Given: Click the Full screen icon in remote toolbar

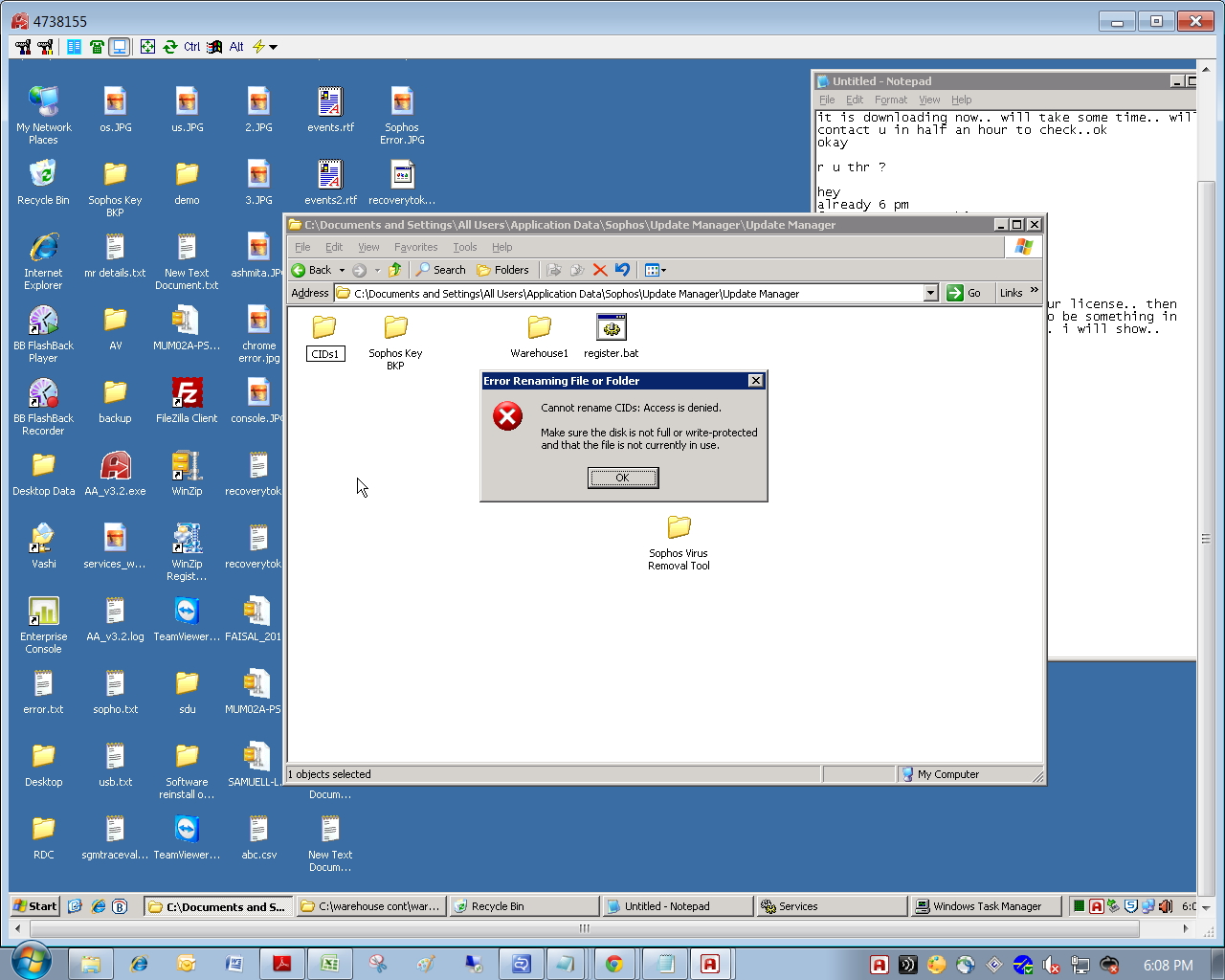Looking at the screenshot, I should point(147,46).
